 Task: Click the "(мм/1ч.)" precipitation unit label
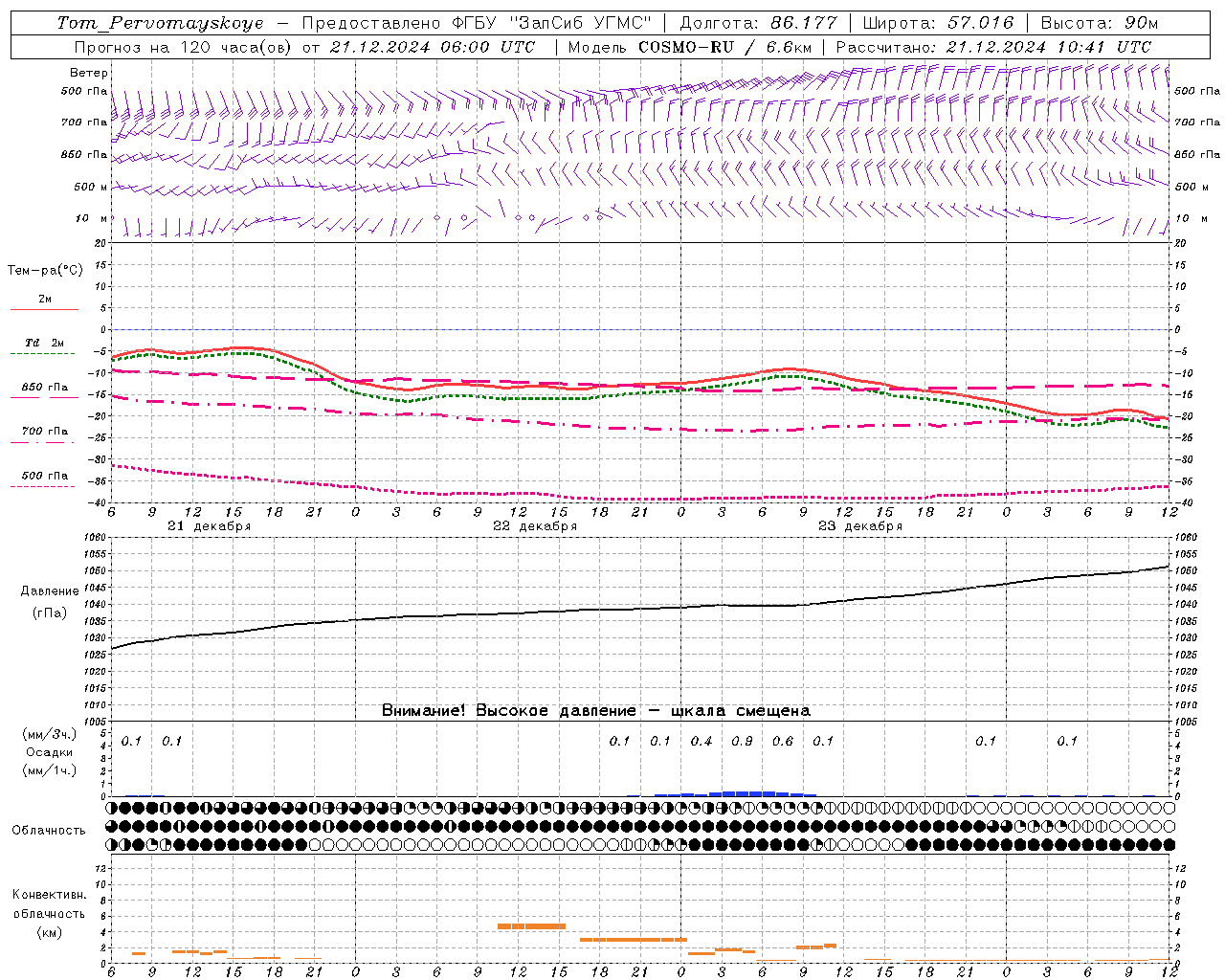(x=50, y=770)
